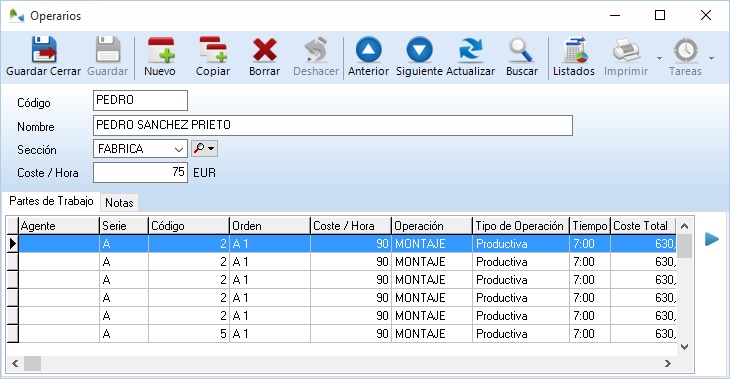Click the greyed Guardar floppy icon
The image size is (730, 379).
[108, 50]
